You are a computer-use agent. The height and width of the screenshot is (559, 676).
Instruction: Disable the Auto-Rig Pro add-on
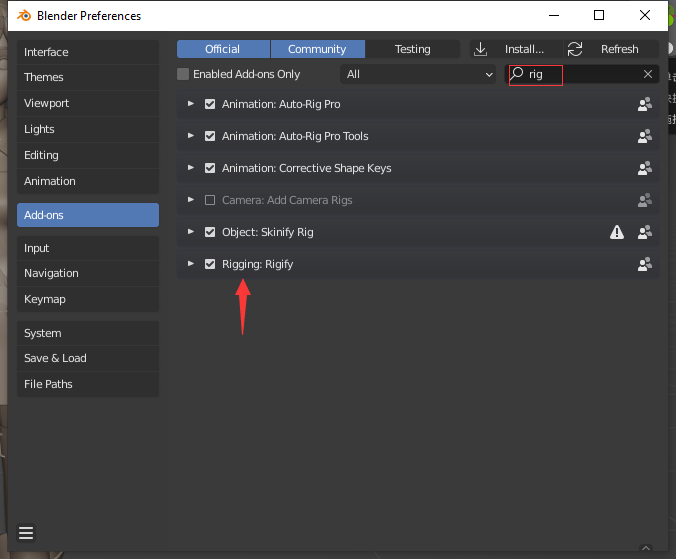pos(210,104)
